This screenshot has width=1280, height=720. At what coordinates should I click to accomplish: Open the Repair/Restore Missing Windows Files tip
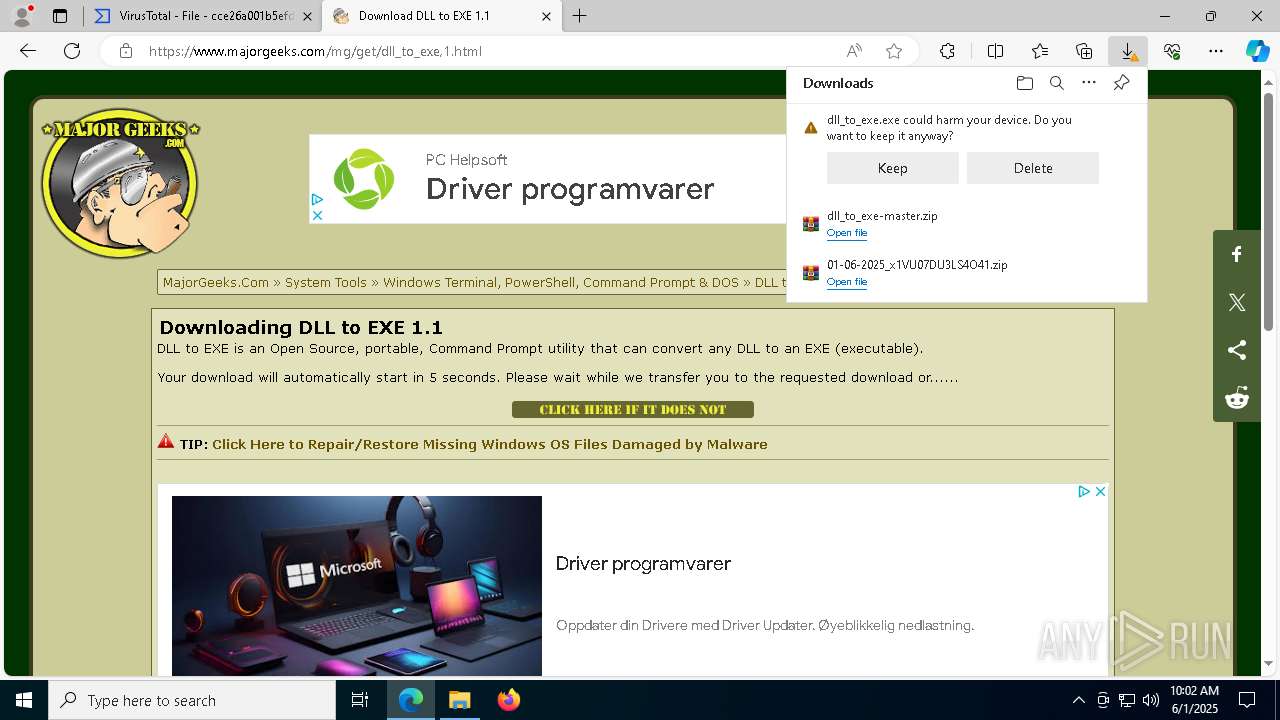(489, 444)
